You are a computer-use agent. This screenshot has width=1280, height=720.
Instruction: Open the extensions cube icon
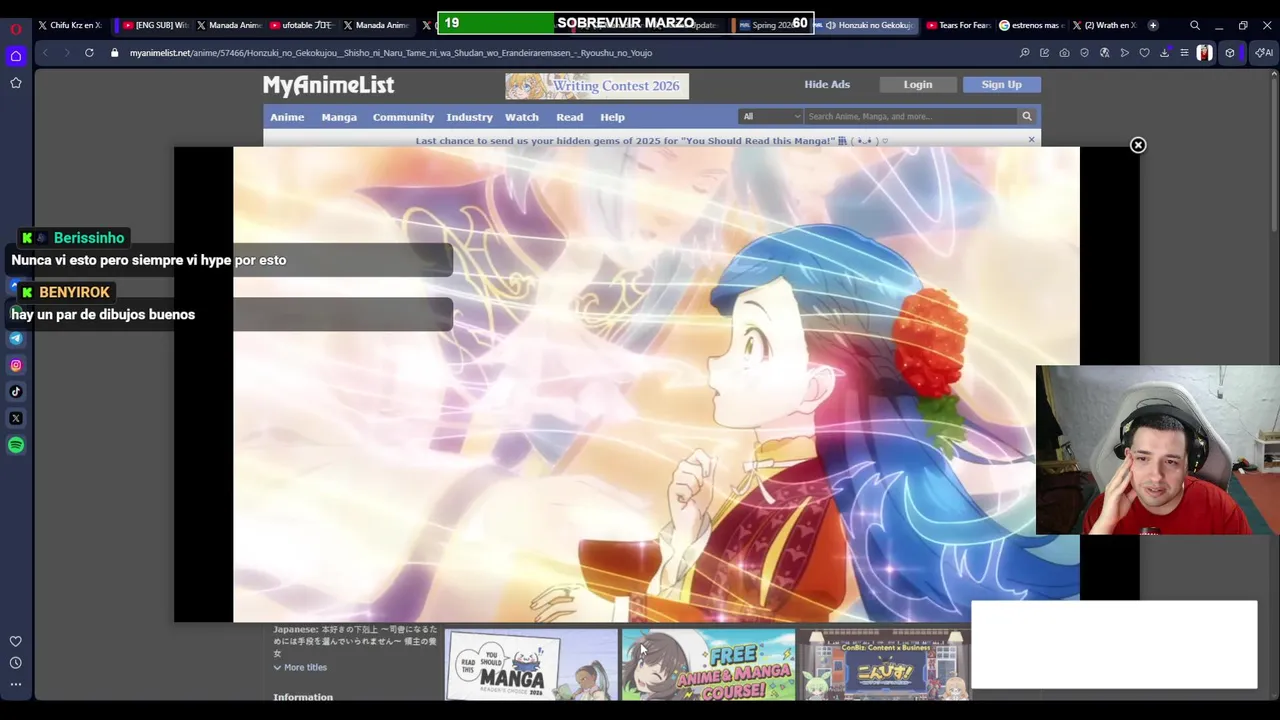pos(1230,53)
